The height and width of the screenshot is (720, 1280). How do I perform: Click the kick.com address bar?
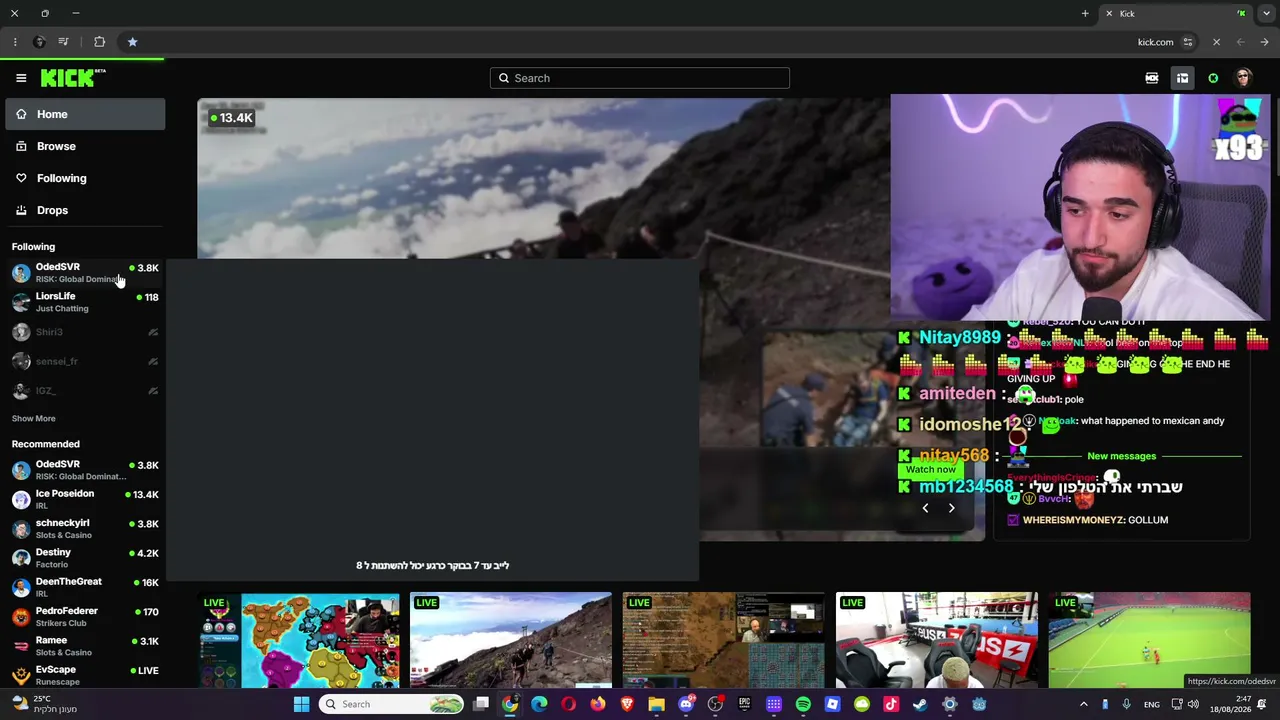tap(1155, 42)
